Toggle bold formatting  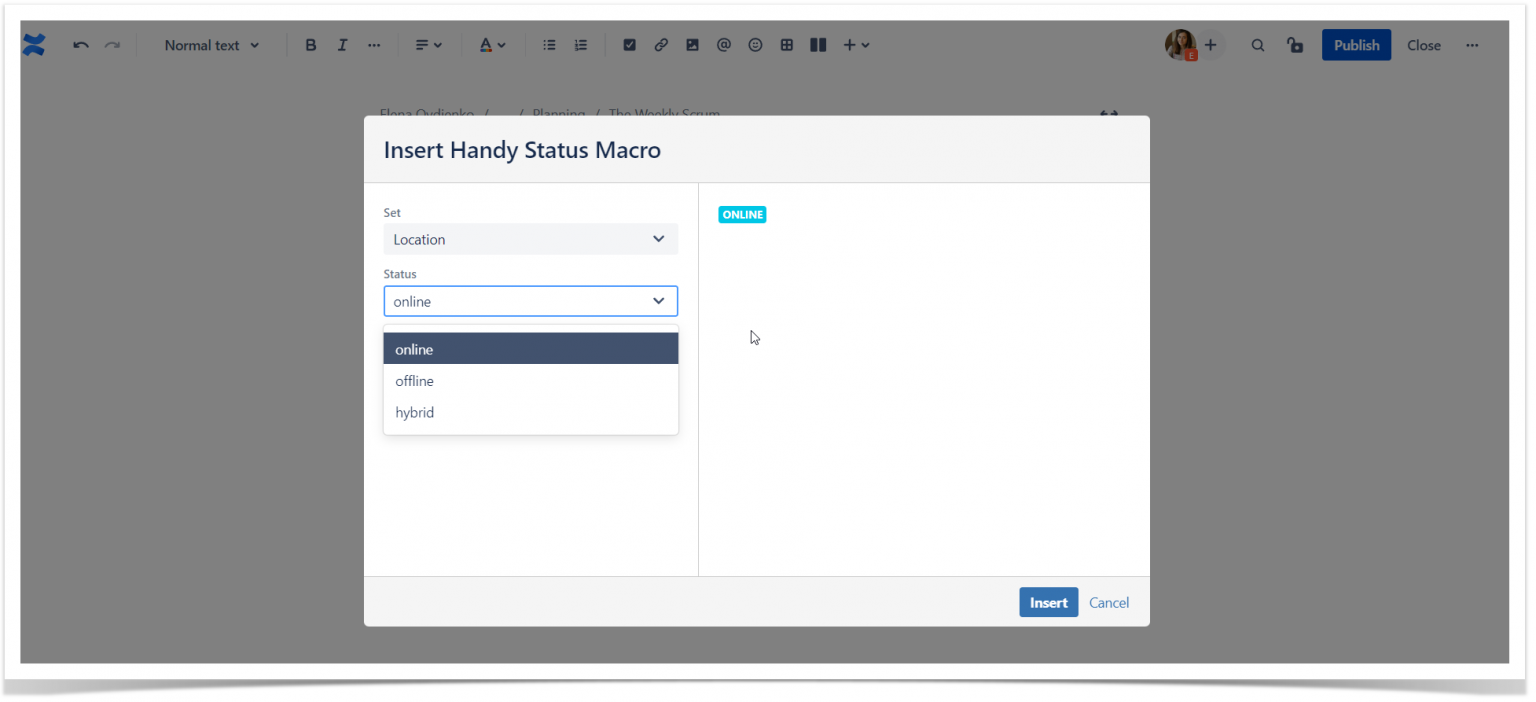[x=310, y=44]
